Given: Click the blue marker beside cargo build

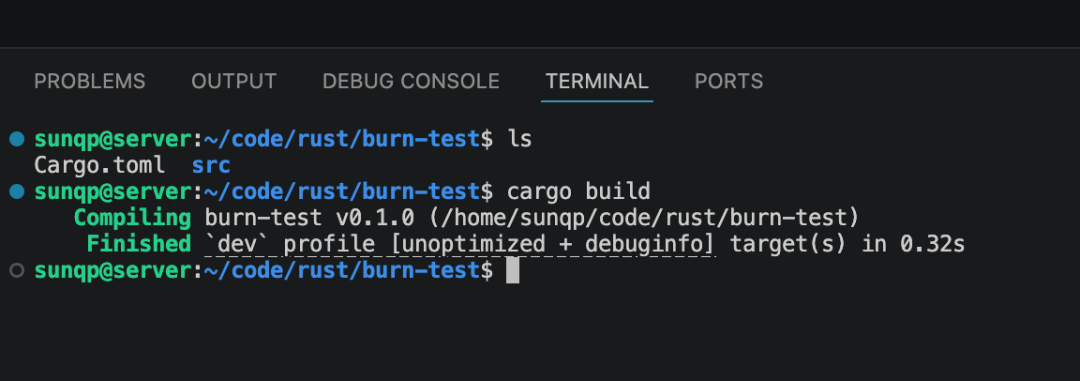Looking at the screenshot, I should pos(17,192).
